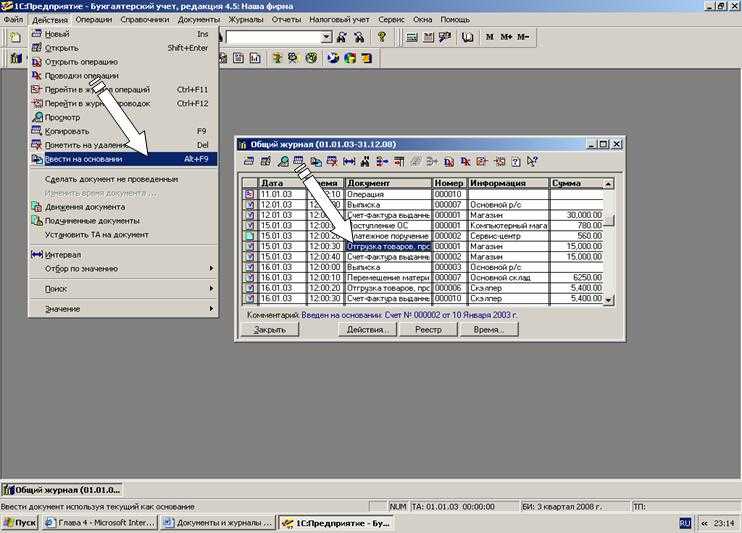
Task: Click journal scrollbar up arrow
Action: 609,183
